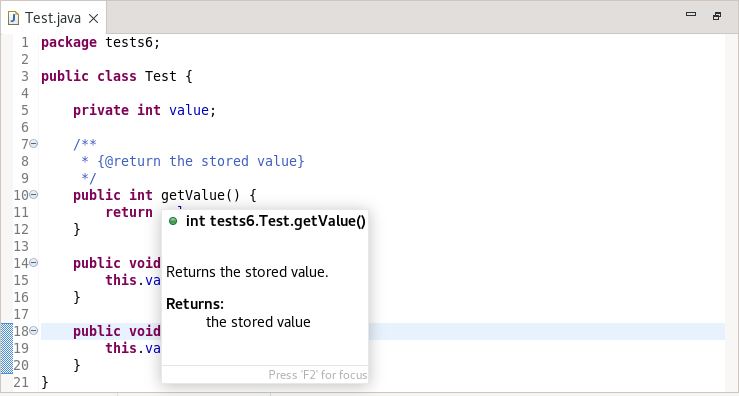Collapse the getValue method at line 10
739x396 pixels.
(x=33, y=194)
